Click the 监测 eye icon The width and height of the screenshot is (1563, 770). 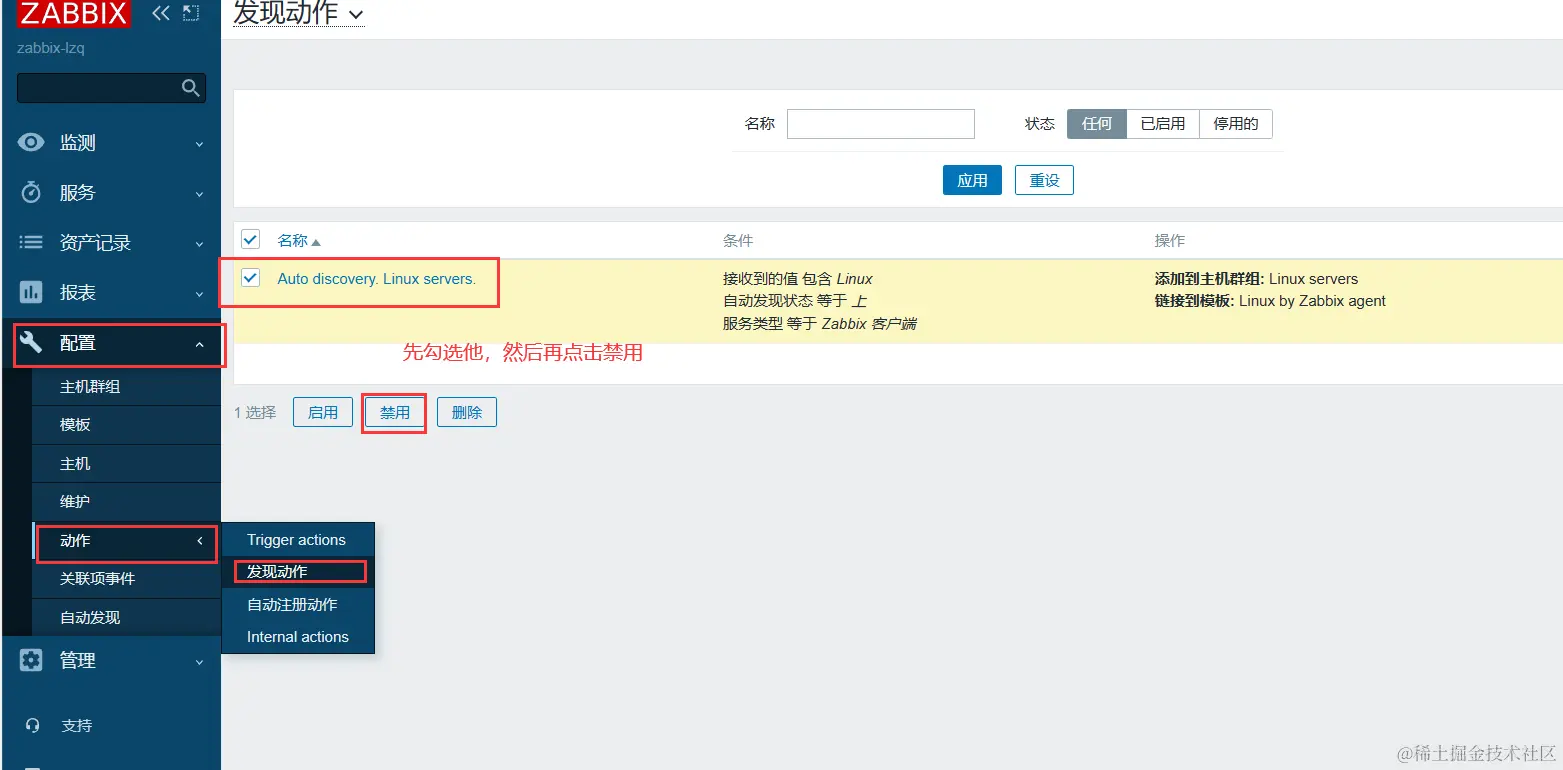(x=31, y=143)
